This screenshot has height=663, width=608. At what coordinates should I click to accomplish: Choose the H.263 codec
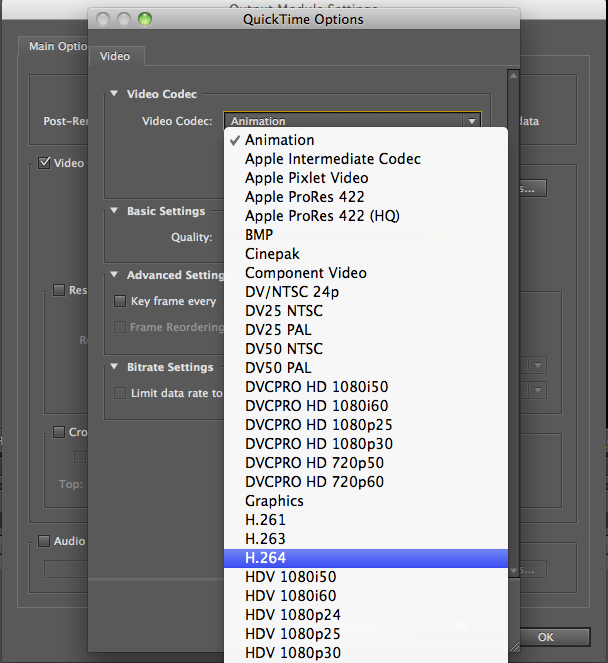pyautogui.click(x=366, y=539)
